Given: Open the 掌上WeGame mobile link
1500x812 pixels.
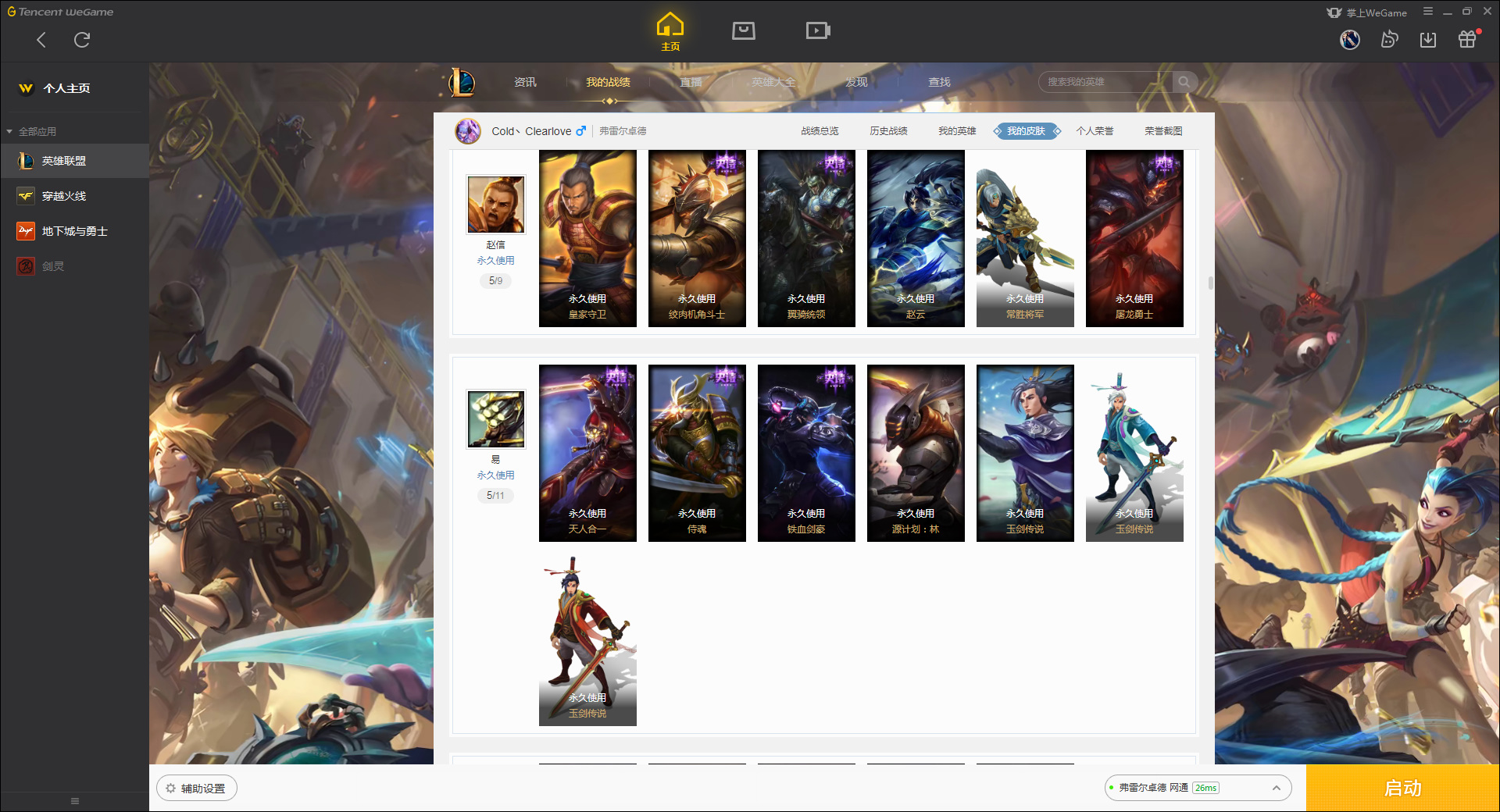Looking at the screenshot, I should (1367, 12).
